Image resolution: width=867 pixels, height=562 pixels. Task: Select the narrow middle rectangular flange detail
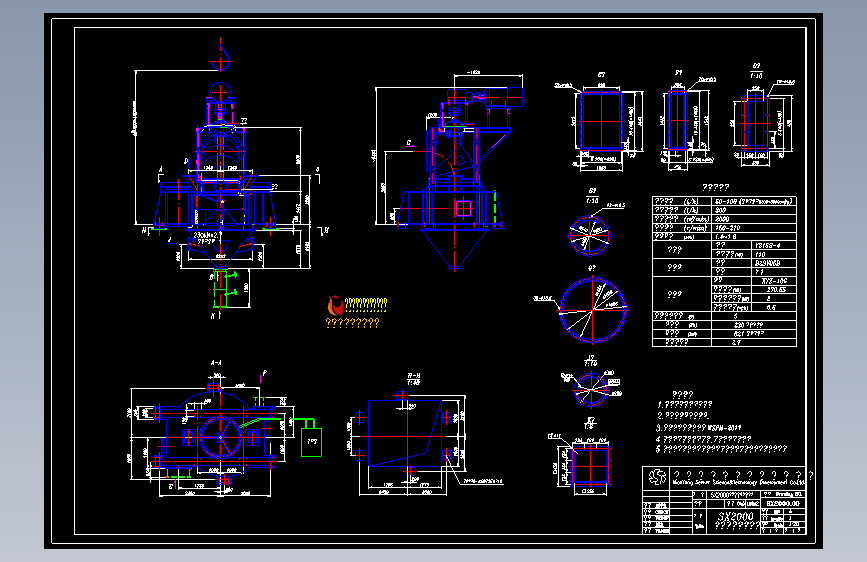677,121
